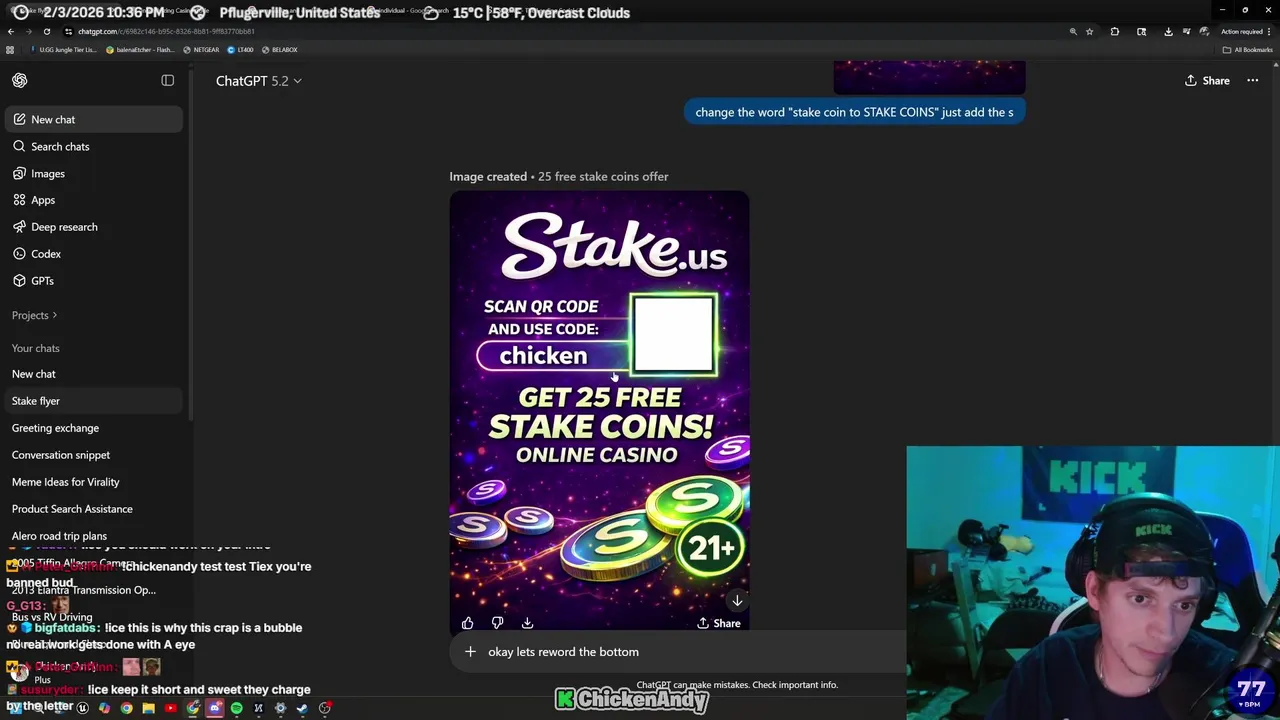Open the U.GG Jungle Tier List bookmark
The height and width of the screenshot is (720, 1280).
coord(65,49)
